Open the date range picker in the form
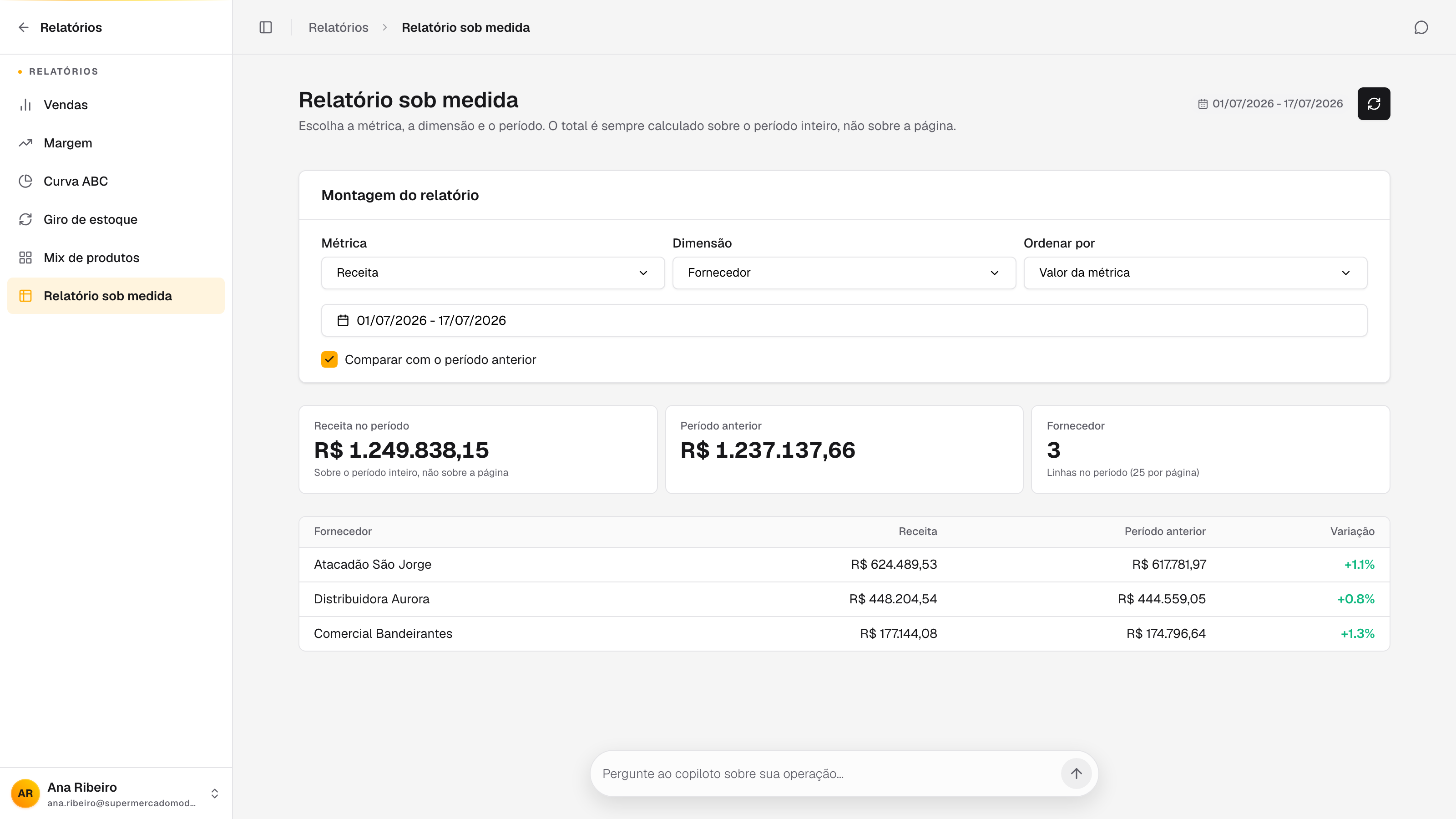The height and width of the screenshot is (819, 1456). click(844, 320)
